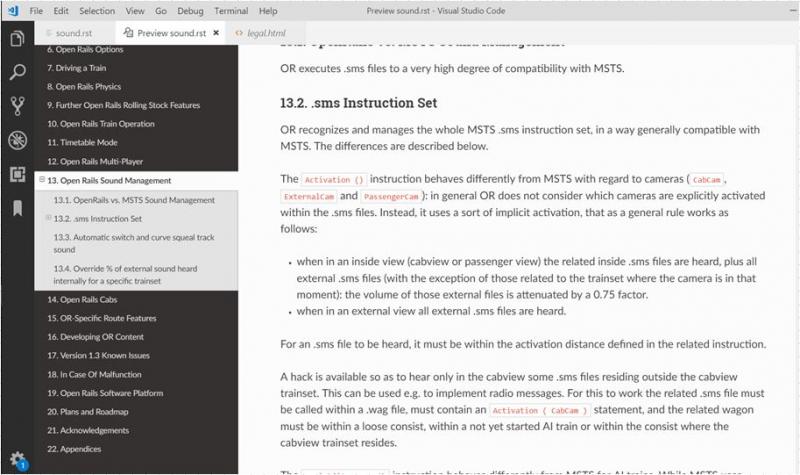The height and width of the screenshot is (475, 800).
Task: Open 13.3 Automatic switch and curve squeal
Action: coord(134,243)
